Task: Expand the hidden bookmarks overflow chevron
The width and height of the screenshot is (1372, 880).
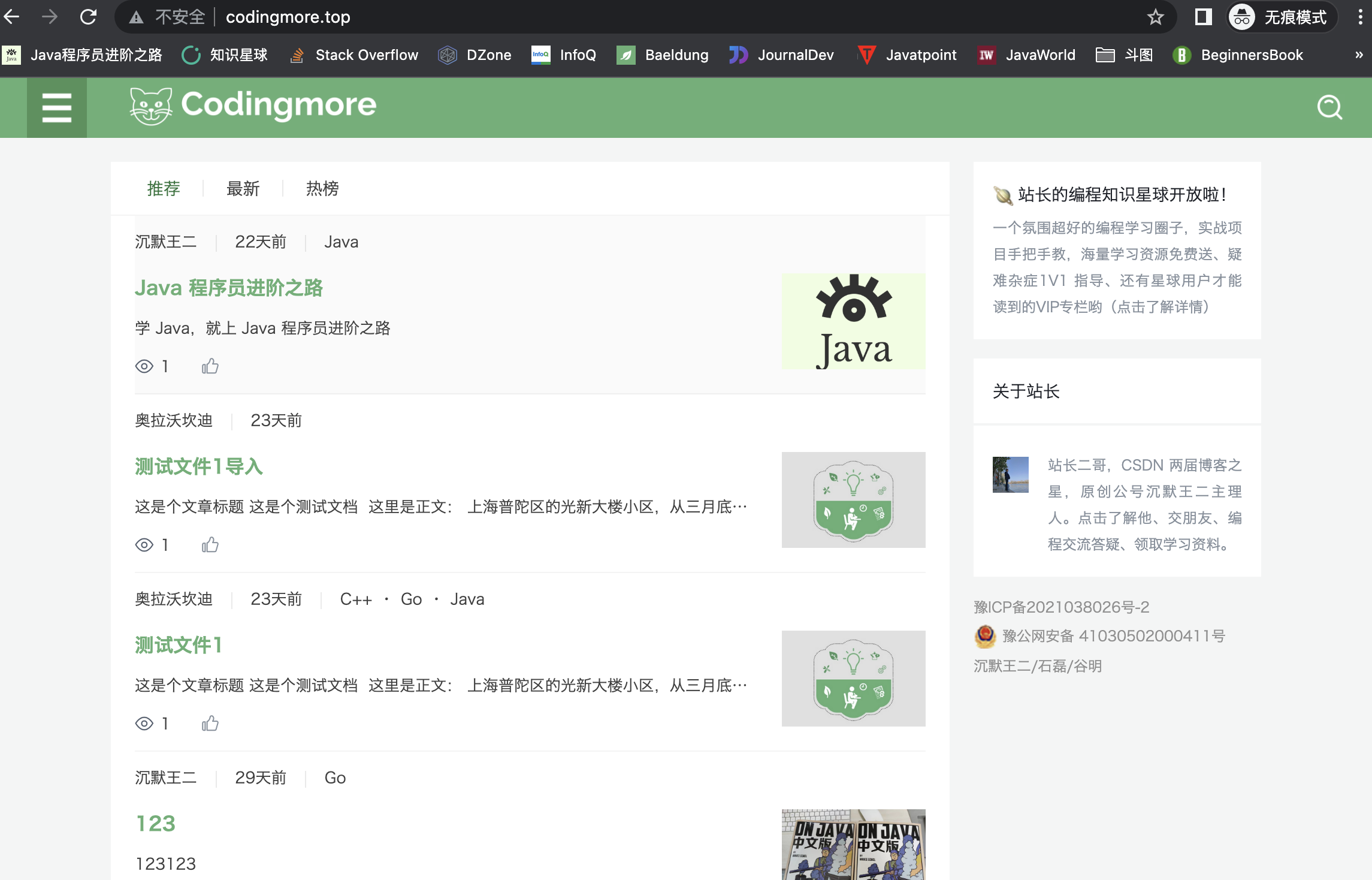Action: [x=1359, y=55]
